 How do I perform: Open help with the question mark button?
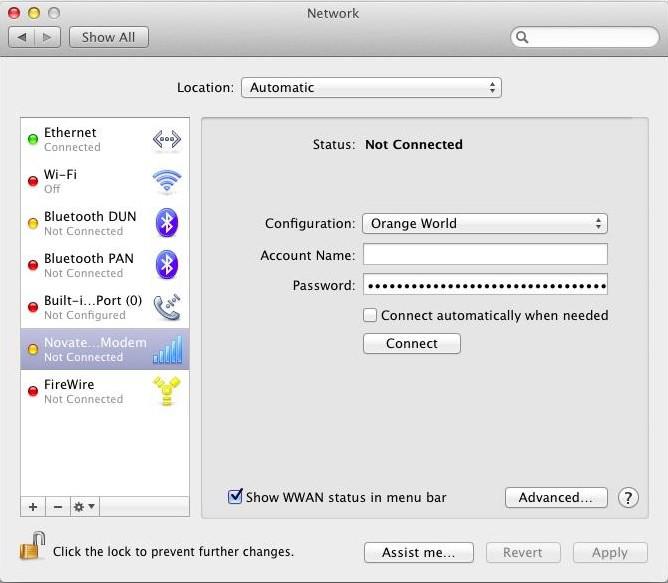pyautogui.click(x=628, y=498)
